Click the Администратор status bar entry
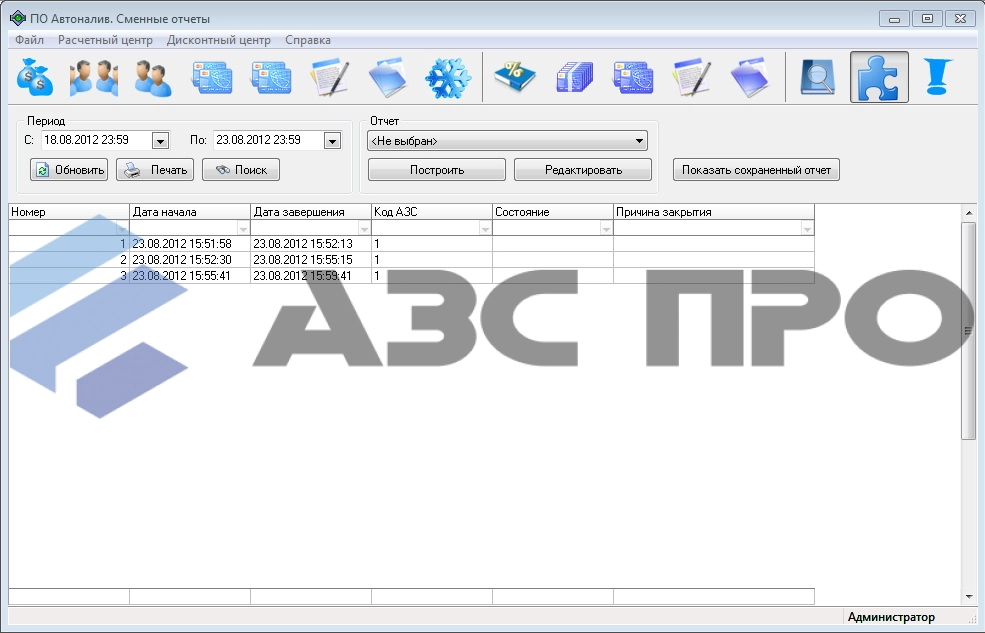Viewport: 985px width, 633px height. [891, 617]
